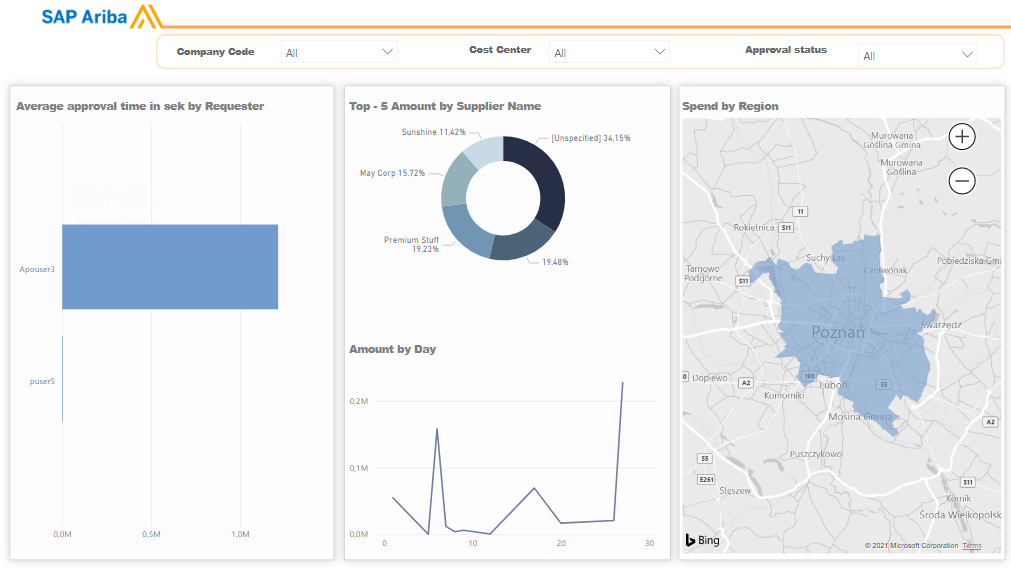Click the Bing logo on the map
The height and width of the screenshot is (569, 1011).
click(x=702, y=540)
